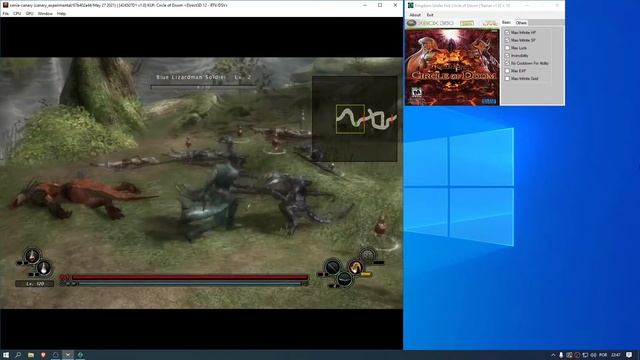Toggle the Invincibility checkbox

click(x=507, y=55)
